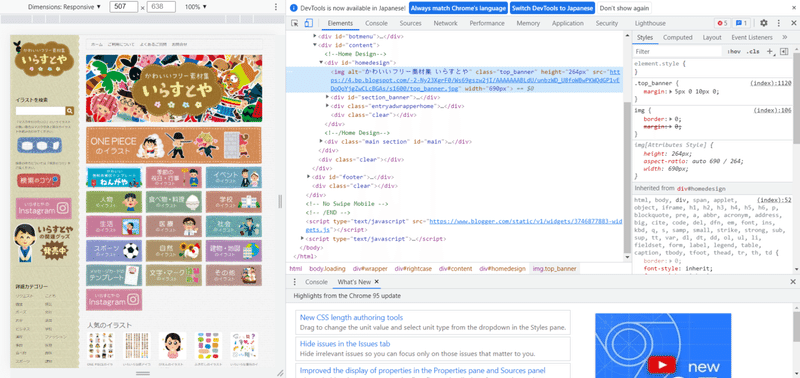Switch to the Elements tab
800x378 pixels.
pyautogui.click(x=340, y=23)
